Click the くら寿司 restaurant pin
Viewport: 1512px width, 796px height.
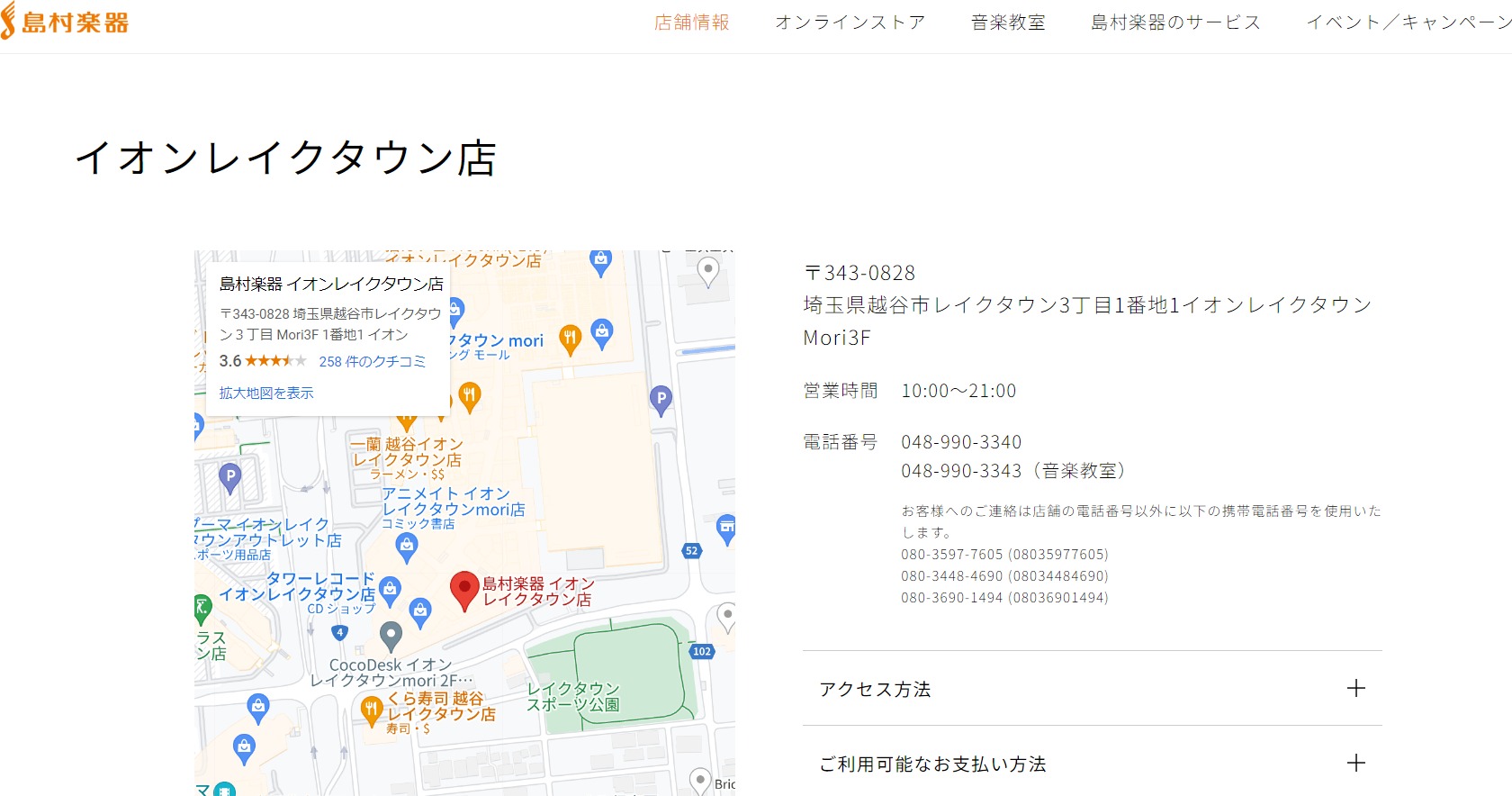pyautogui.click(x=371, y=710)
